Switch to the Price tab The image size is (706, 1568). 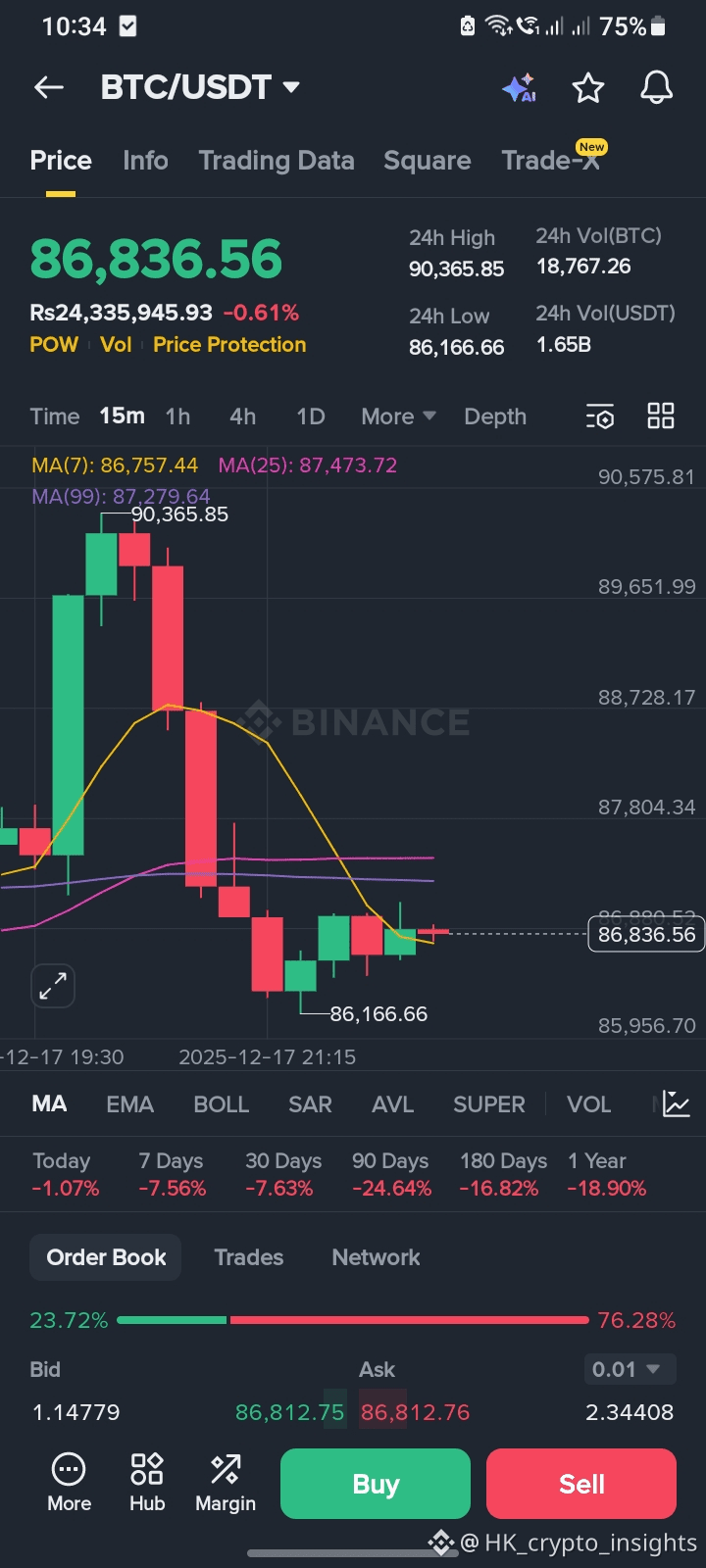tap(61, 161)
